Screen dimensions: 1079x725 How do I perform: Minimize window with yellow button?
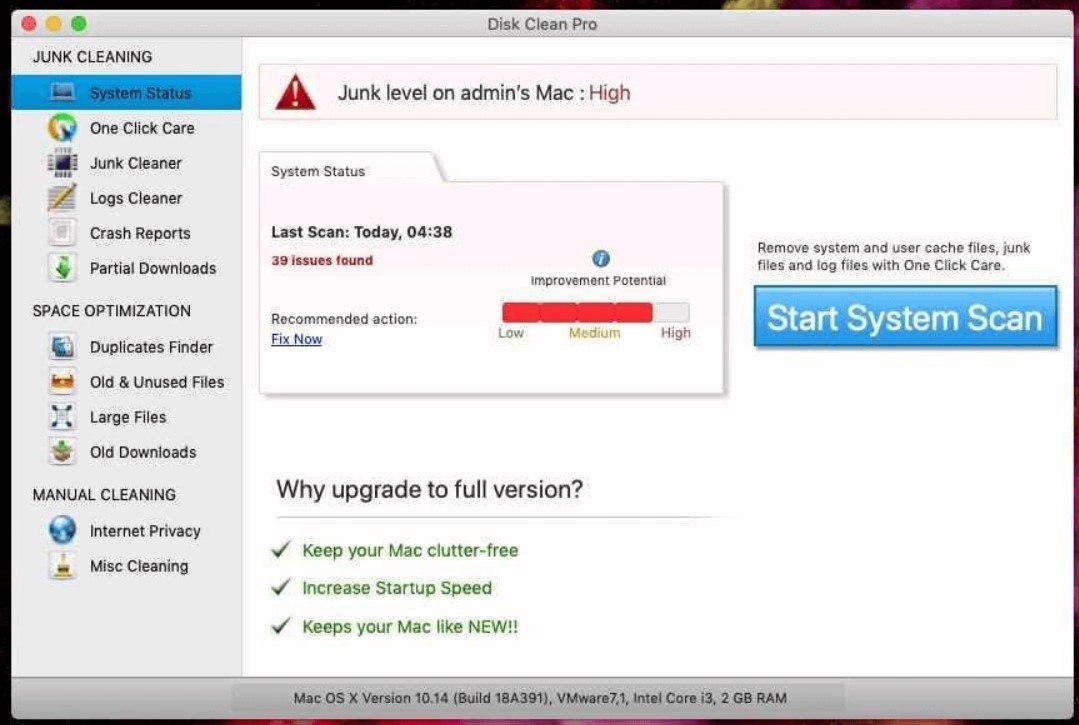[x=54, y=24]
